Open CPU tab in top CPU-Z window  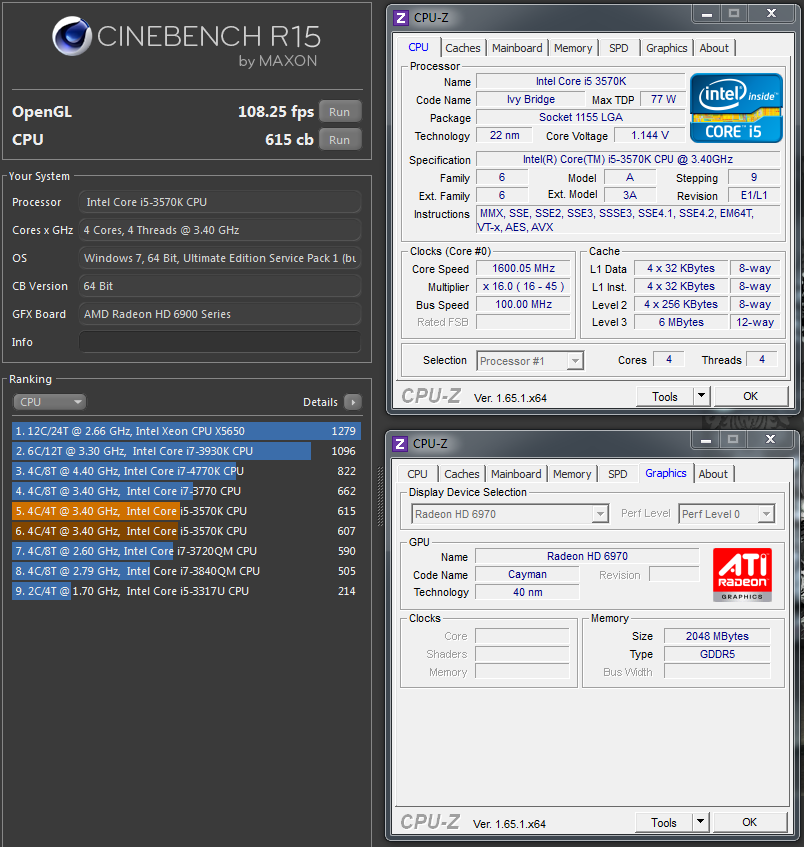(x=418, y=47)
